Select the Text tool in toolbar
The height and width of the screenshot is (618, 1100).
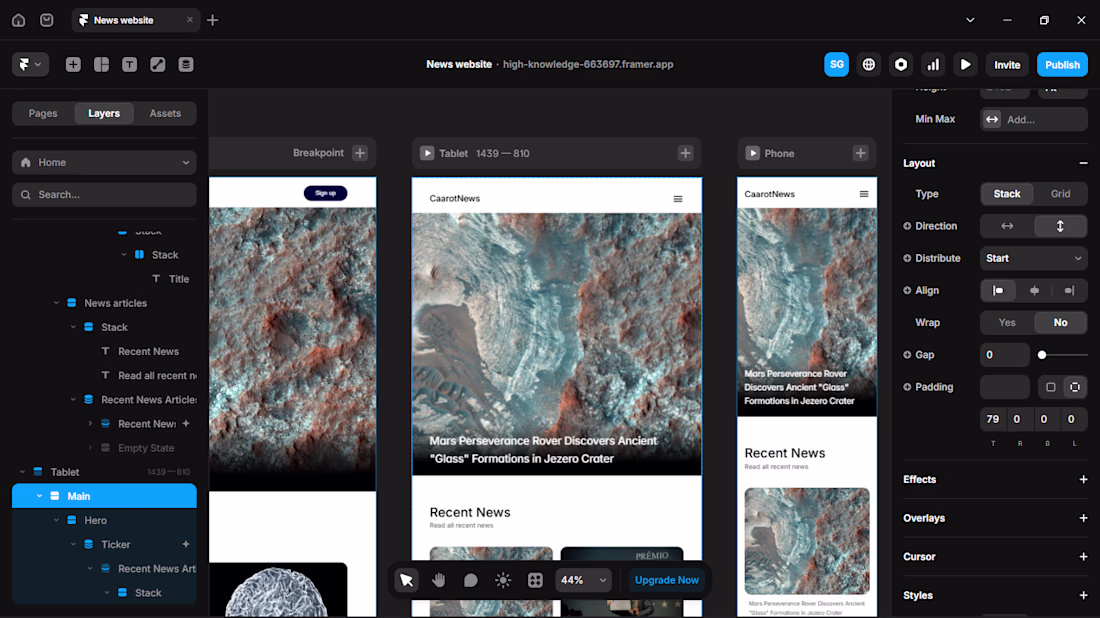click(x=129, y=65)
